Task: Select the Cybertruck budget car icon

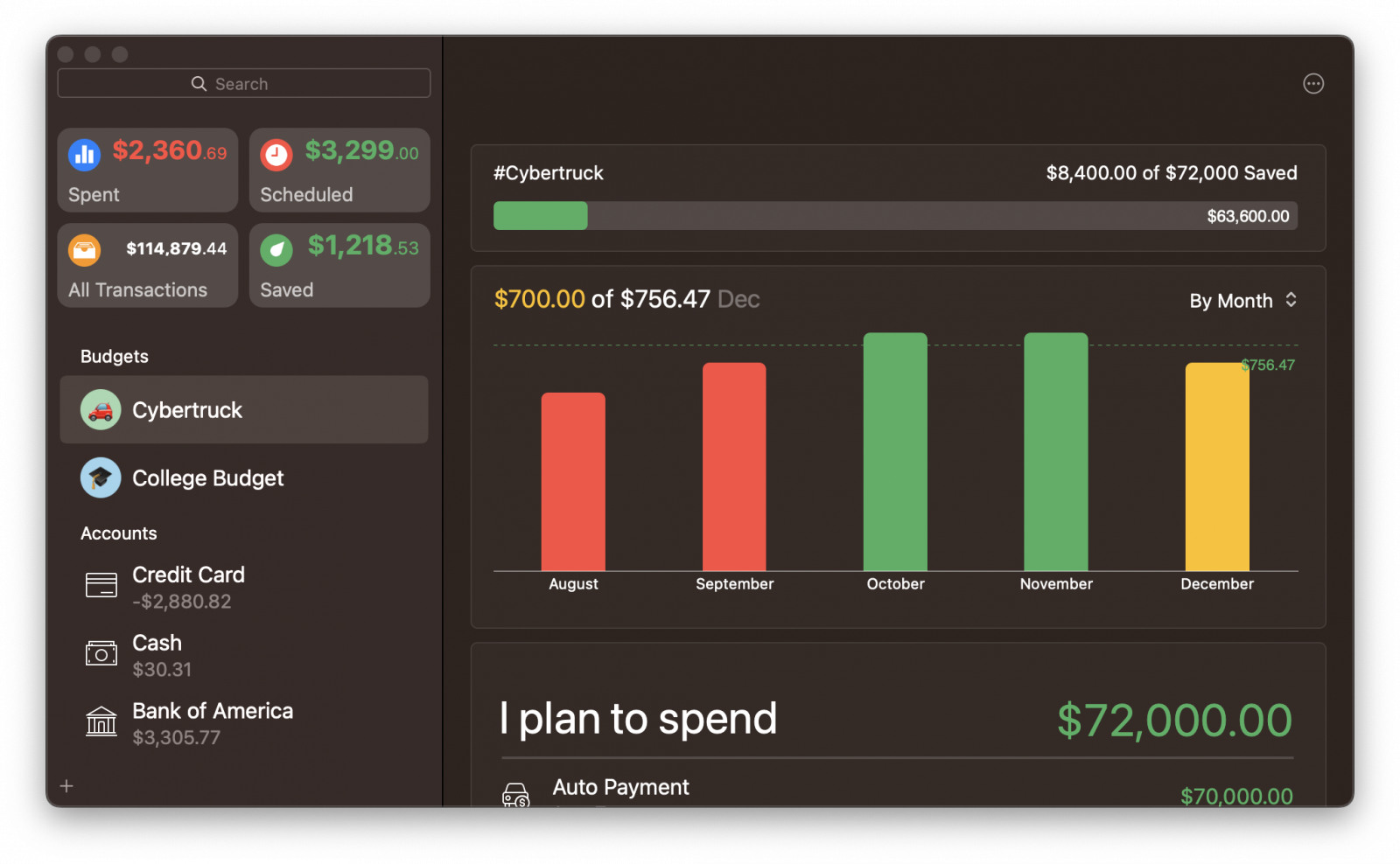Action: click(x=100, y=409)
